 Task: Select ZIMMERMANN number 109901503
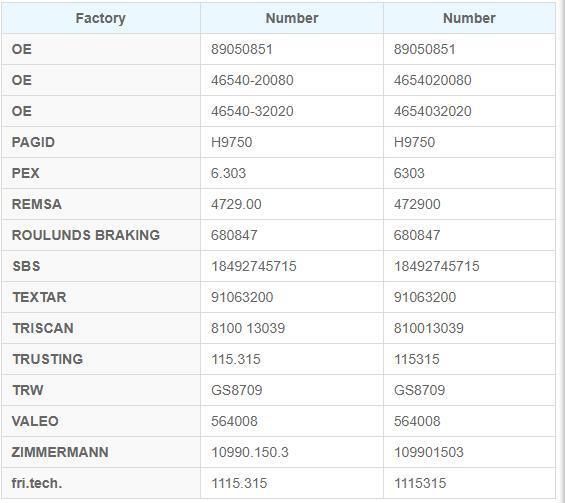[x=428, y=452]
